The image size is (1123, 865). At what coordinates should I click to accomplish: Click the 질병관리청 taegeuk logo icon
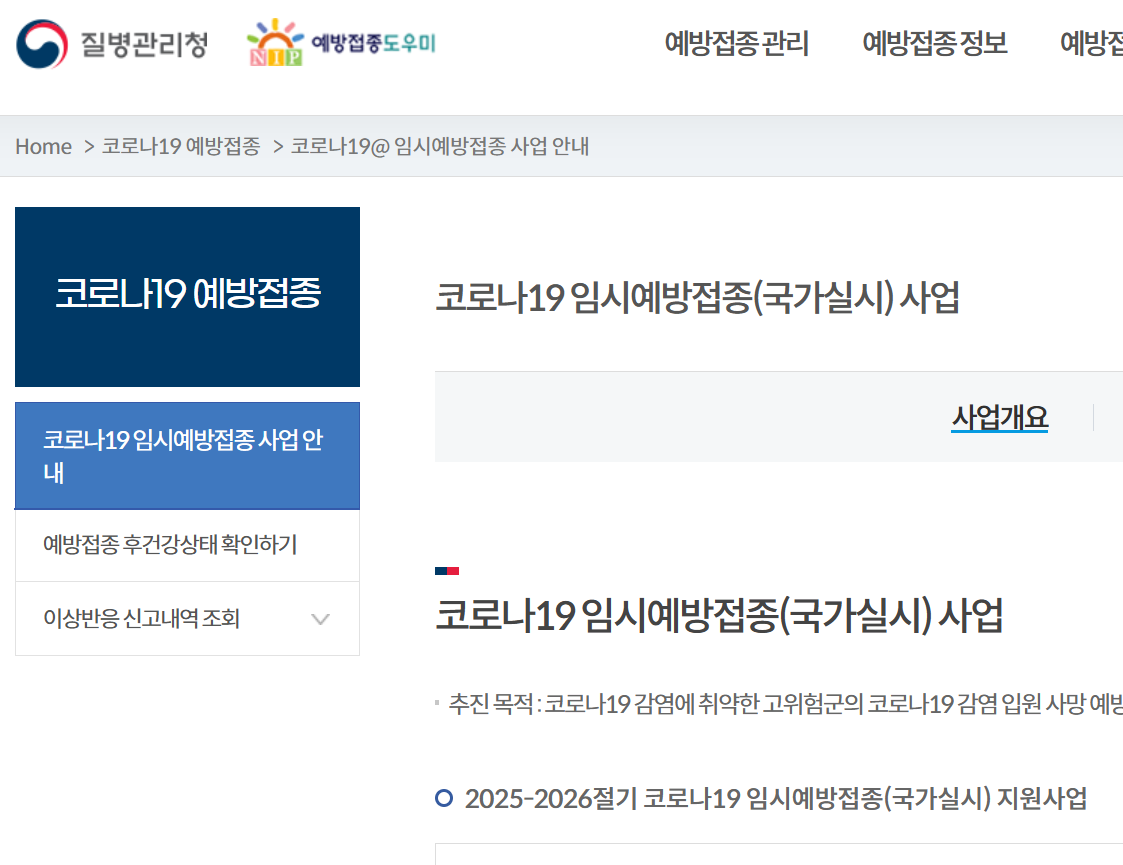[x=39, y=42]
